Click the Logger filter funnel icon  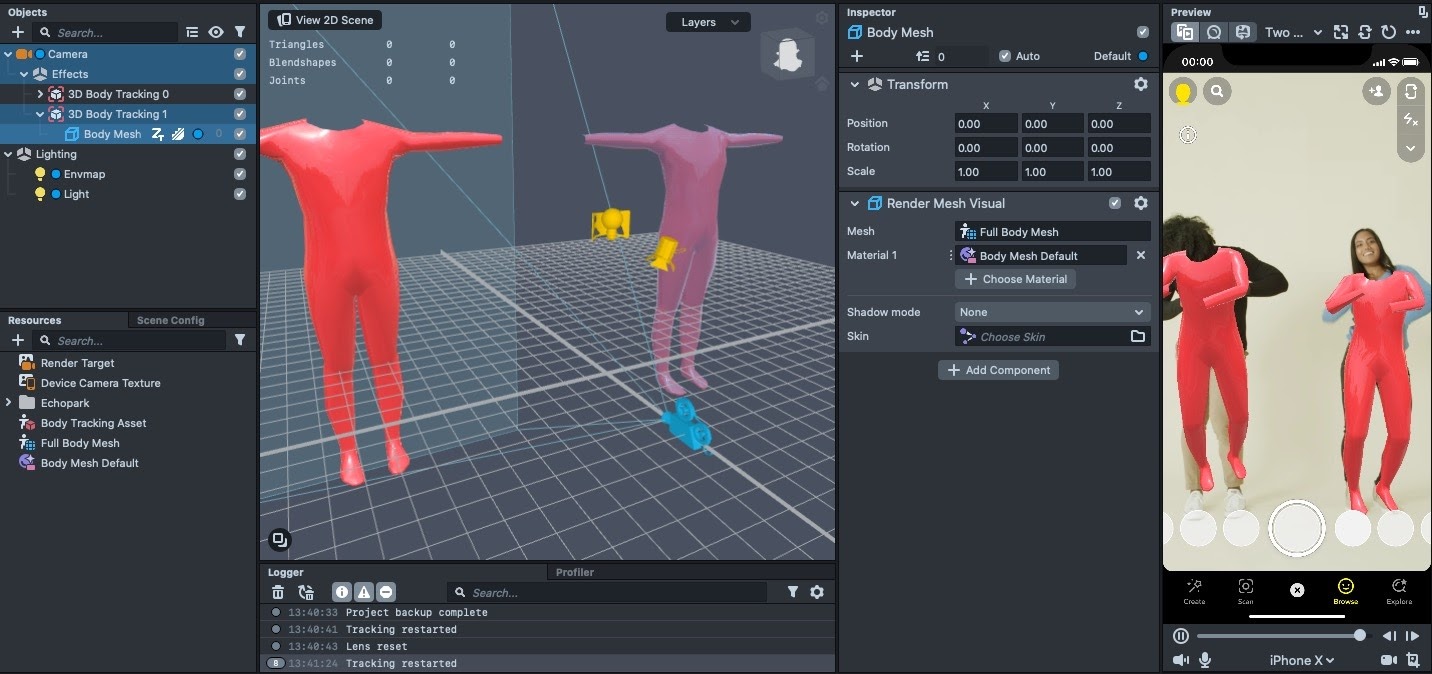793,592
